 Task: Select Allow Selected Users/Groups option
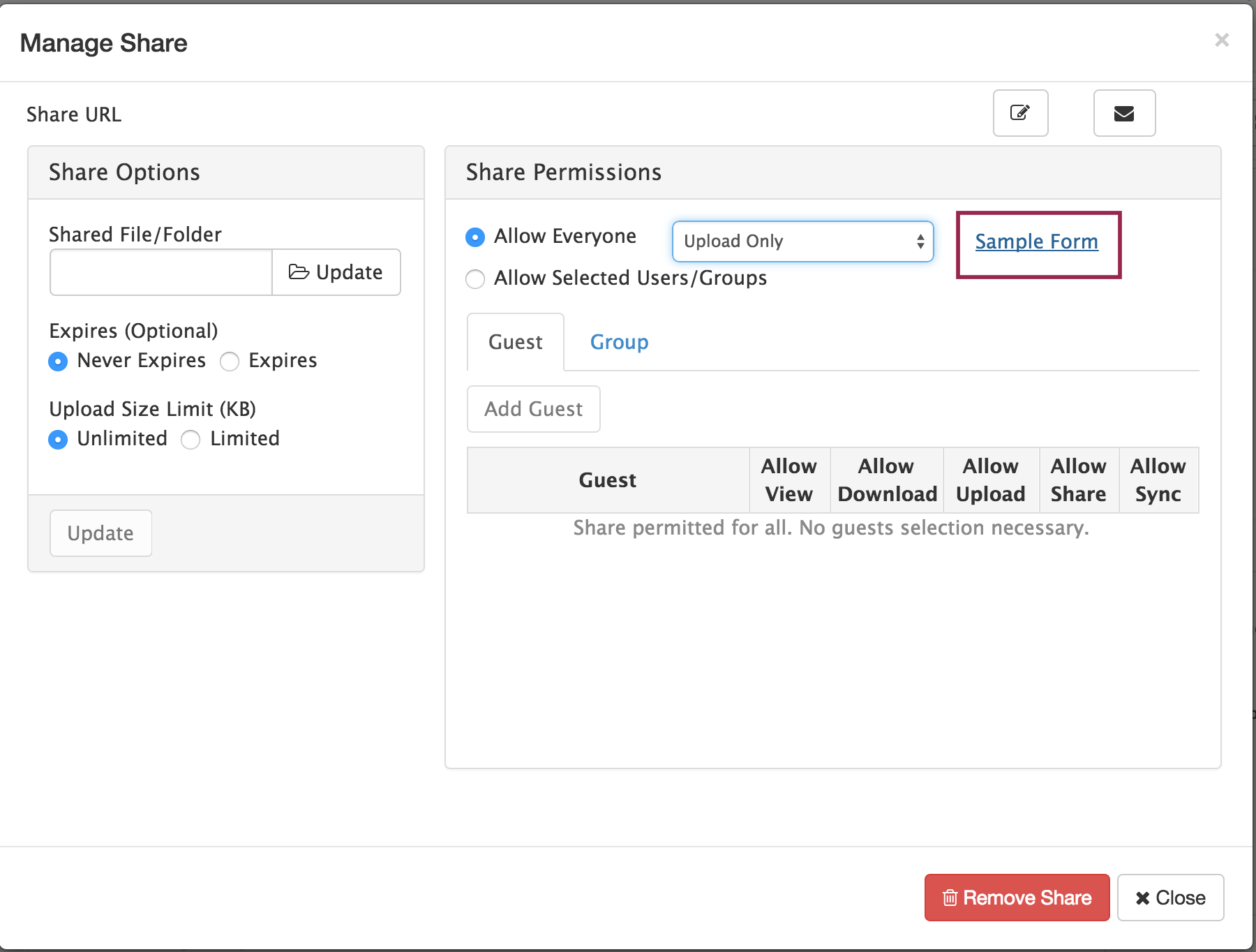click(x=475, y=279)
